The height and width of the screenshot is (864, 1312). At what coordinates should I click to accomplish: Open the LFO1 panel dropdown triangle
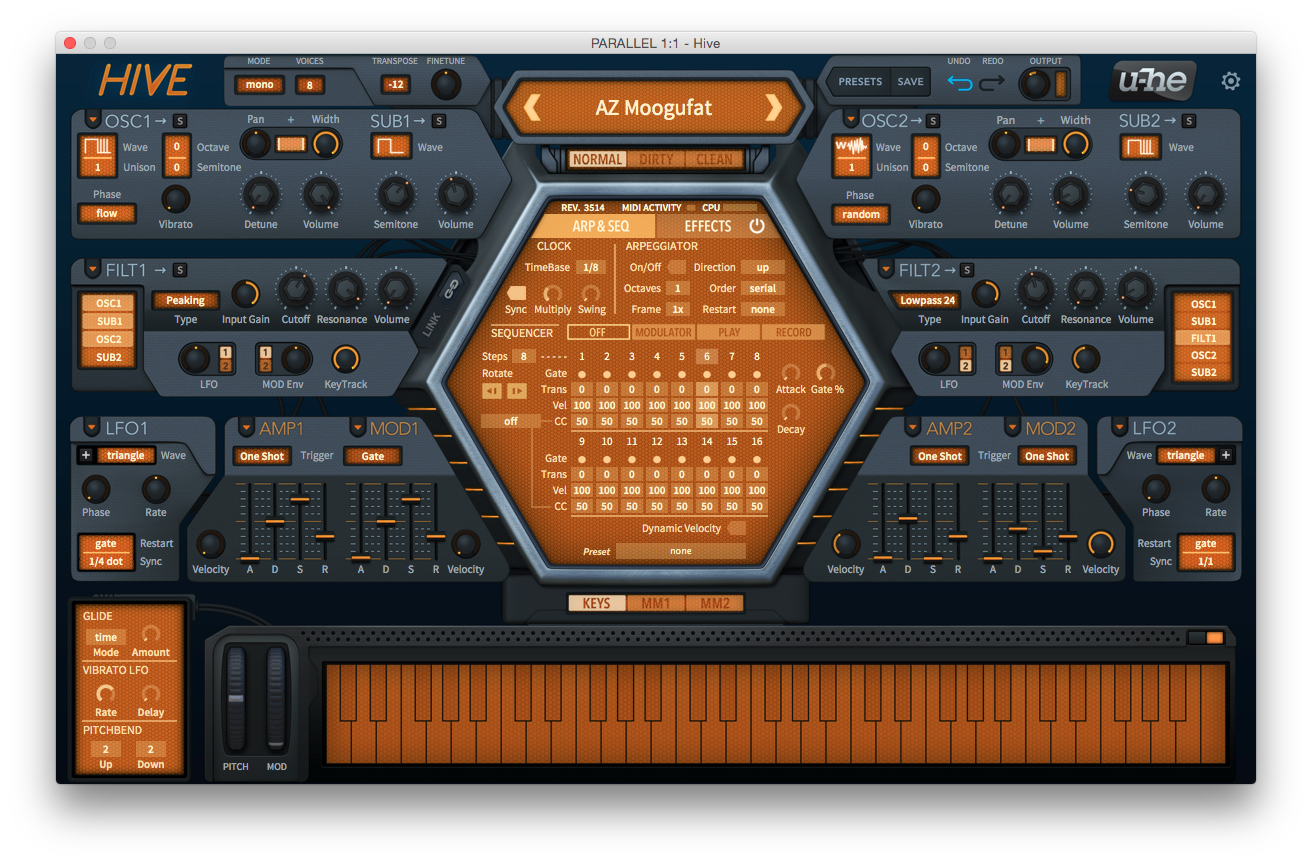(x=93, y=428)
